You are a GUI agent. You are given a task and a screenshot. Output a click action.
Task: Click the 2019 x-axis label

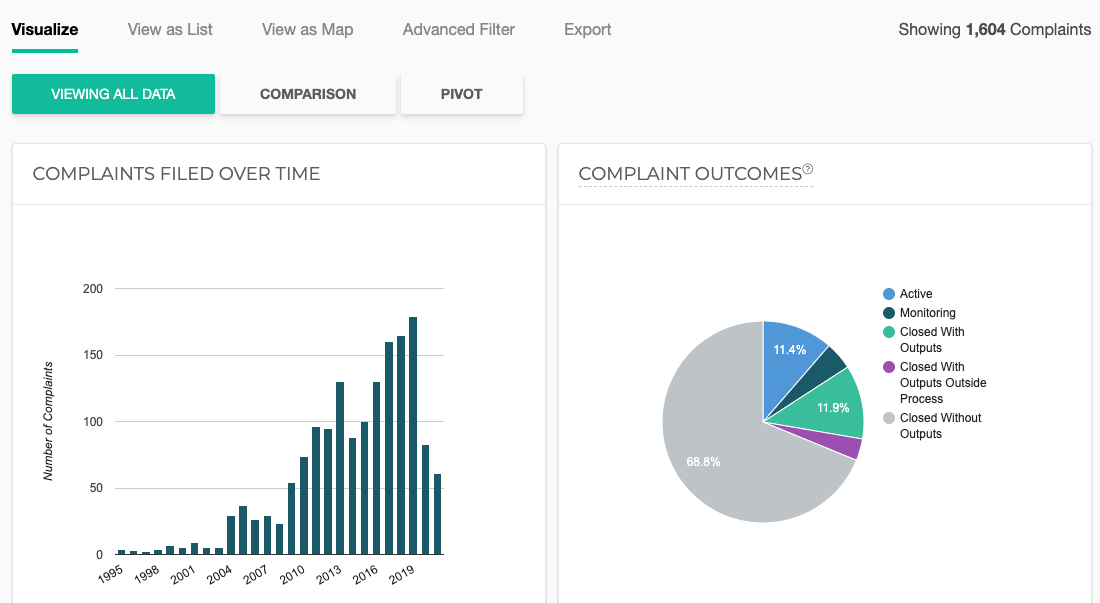pyautogui.click(x=402, y=574)
